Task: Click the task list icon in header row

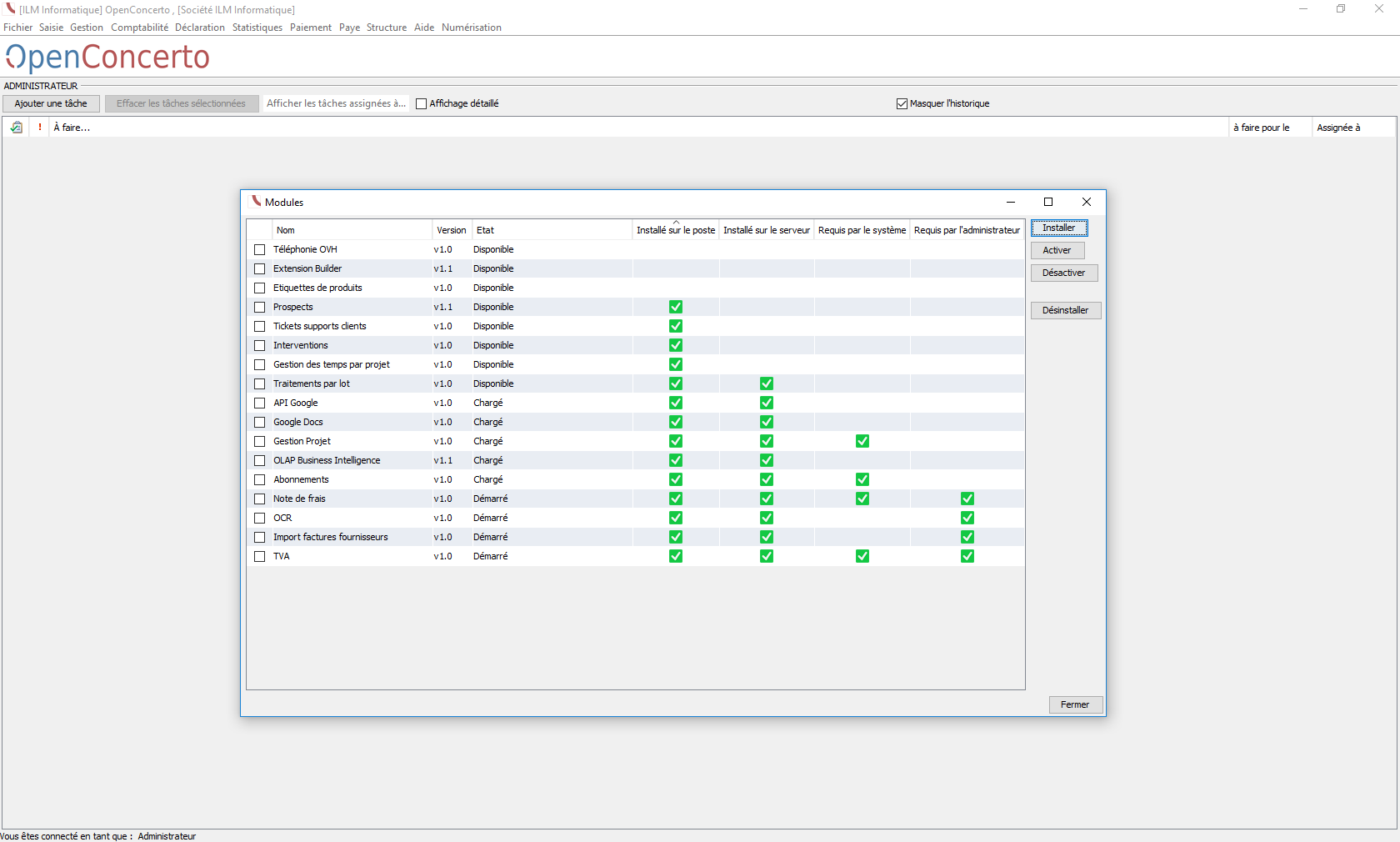Action: click(x=16, y=128)
